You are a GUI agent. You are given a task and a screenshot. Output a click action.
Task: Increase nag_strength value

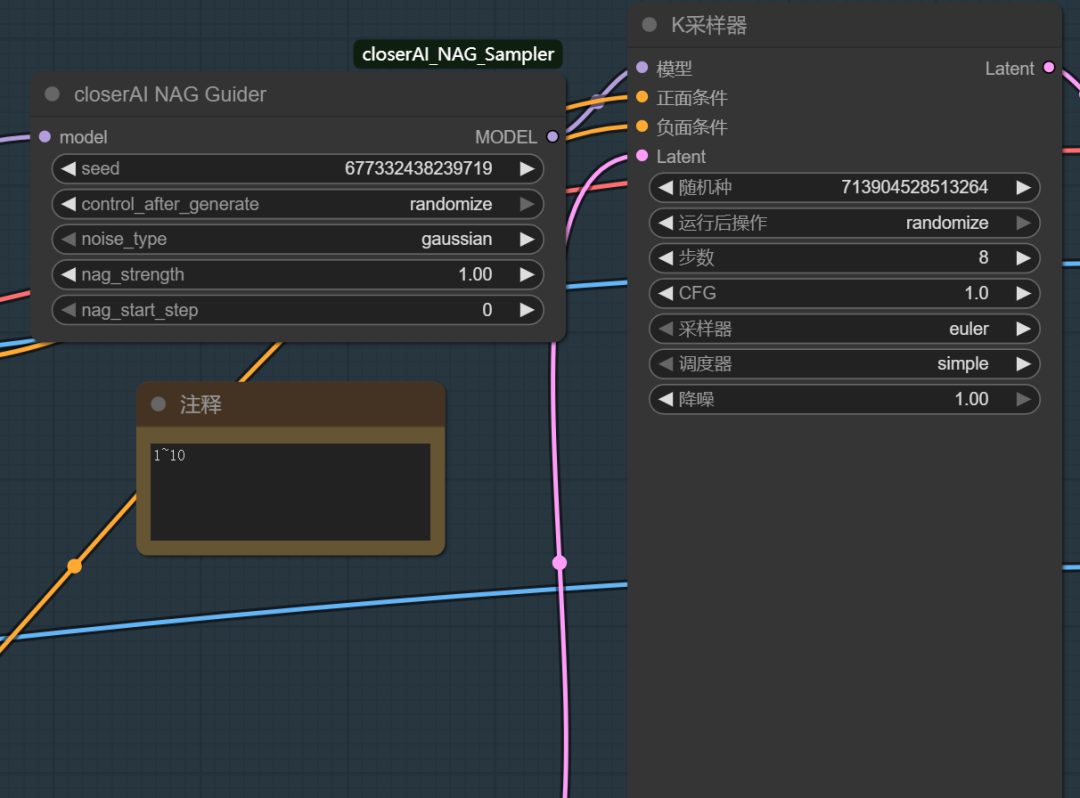coord(527,275)
